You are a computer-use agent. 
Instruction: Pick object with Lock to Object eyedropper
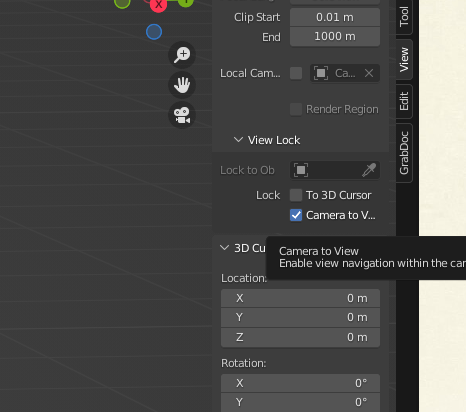[x=369, y=170]
